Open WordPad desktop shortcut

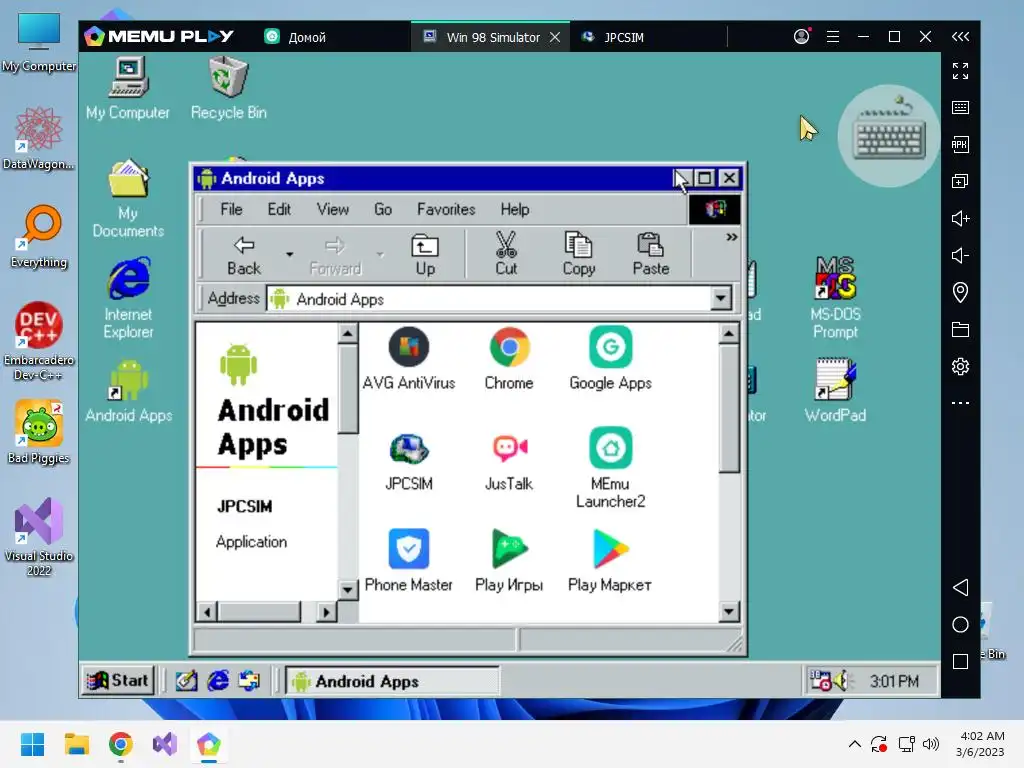(x=835, y=391)
